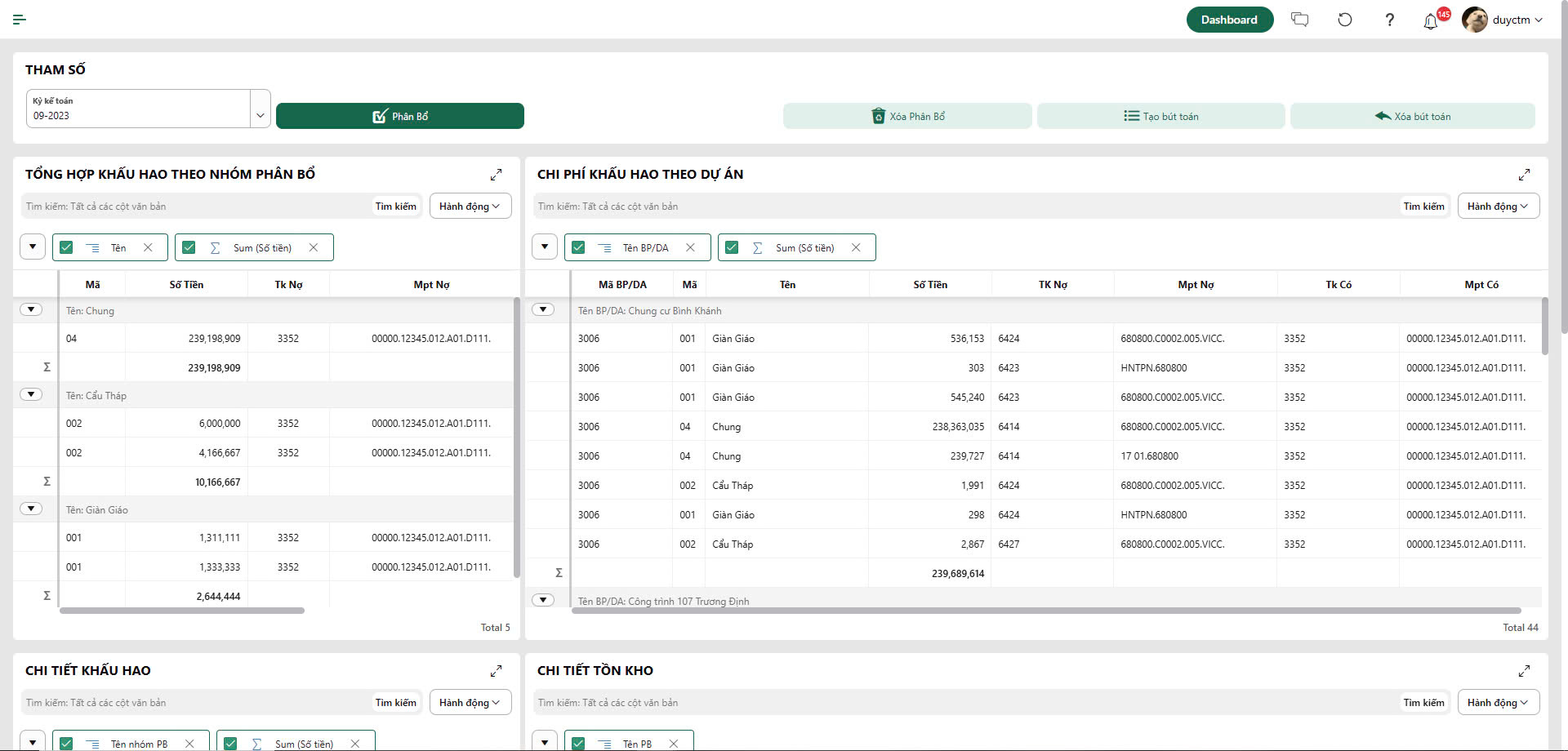This screenshot has width=1568, height=751.
Task: Remove the Tên nhóm PB chip
Action: coord(189,744)
